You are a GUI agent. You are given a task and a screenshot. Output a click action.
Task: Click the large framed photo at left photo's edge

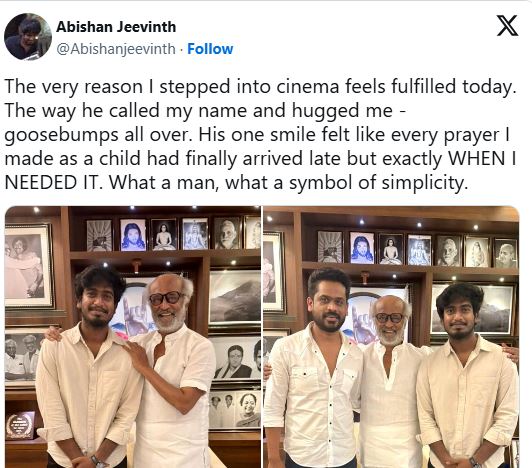pos(29,266)
